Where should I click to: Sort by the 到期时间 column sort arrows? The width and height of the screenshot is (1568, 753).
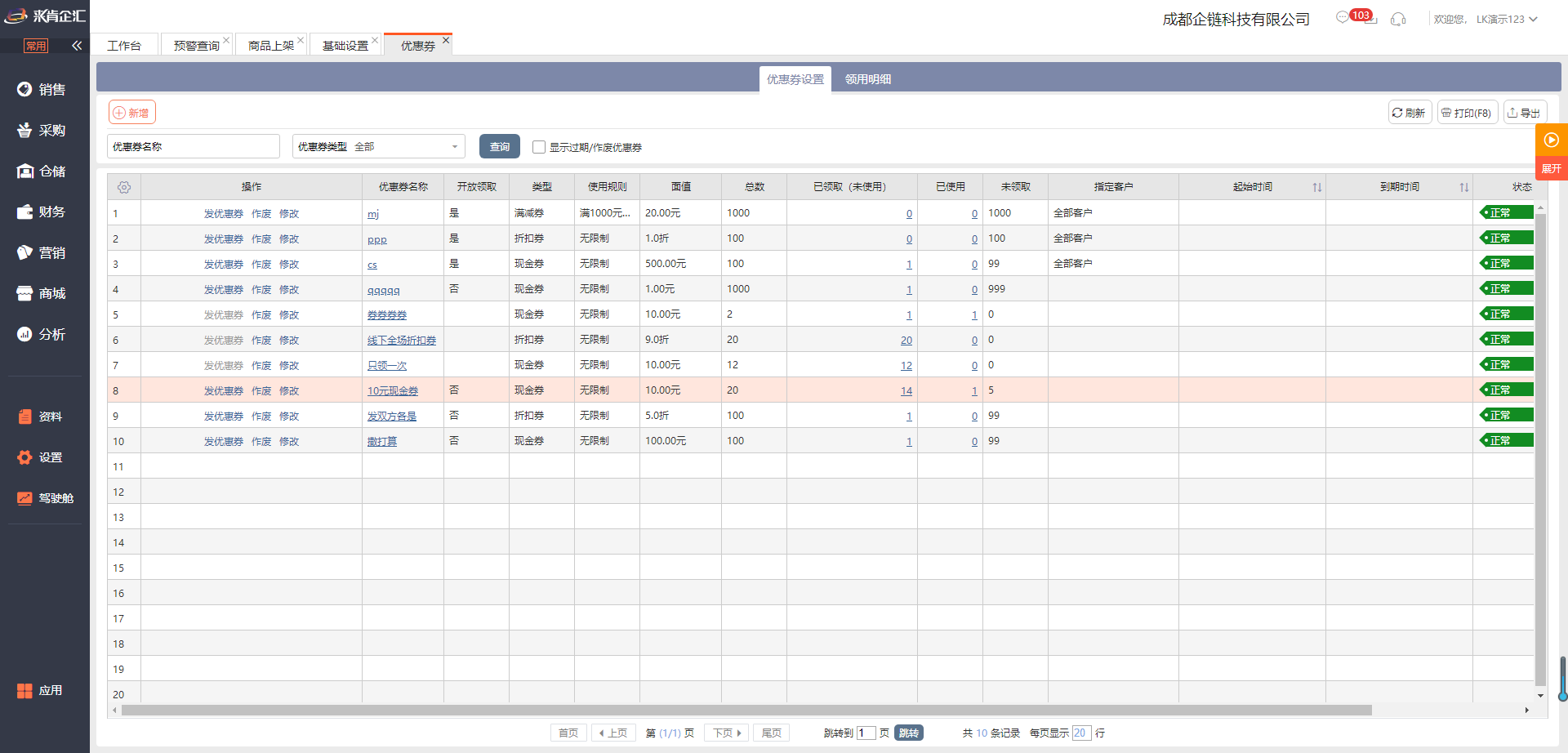tap(1463, 187)
